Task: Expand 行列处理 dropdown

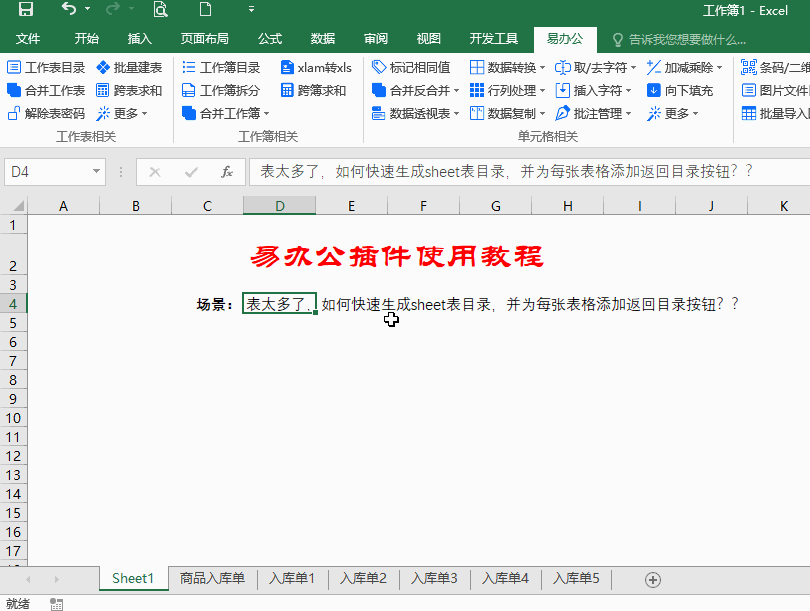Action: [542, 90]
